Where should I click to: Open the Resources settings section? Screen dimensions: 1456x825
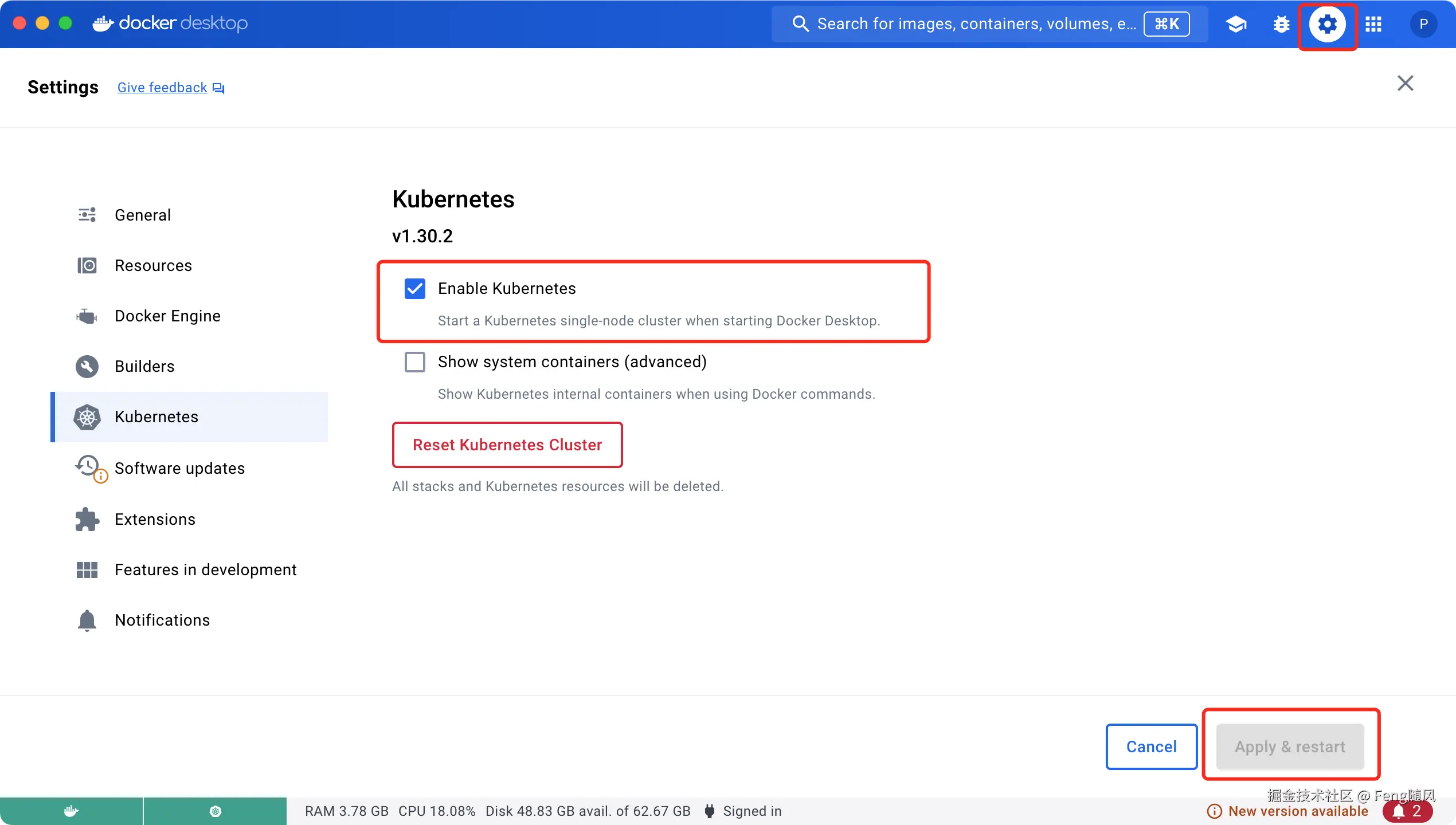(152, 265)
